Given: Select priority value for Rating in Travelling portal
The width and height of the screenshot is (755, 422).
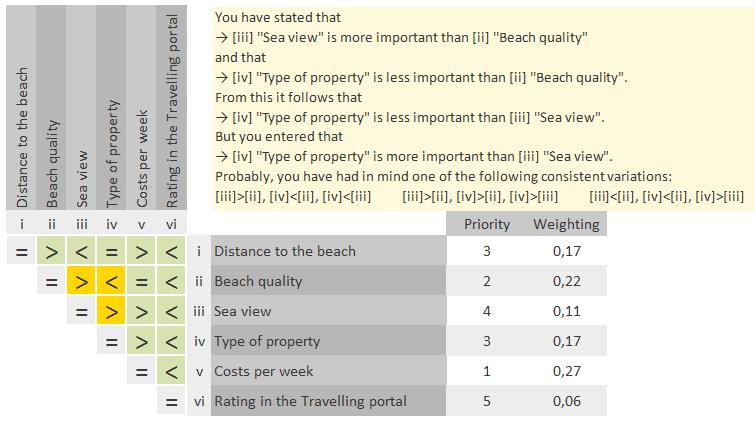Looking at the screenshot, I should click(487, 401).
